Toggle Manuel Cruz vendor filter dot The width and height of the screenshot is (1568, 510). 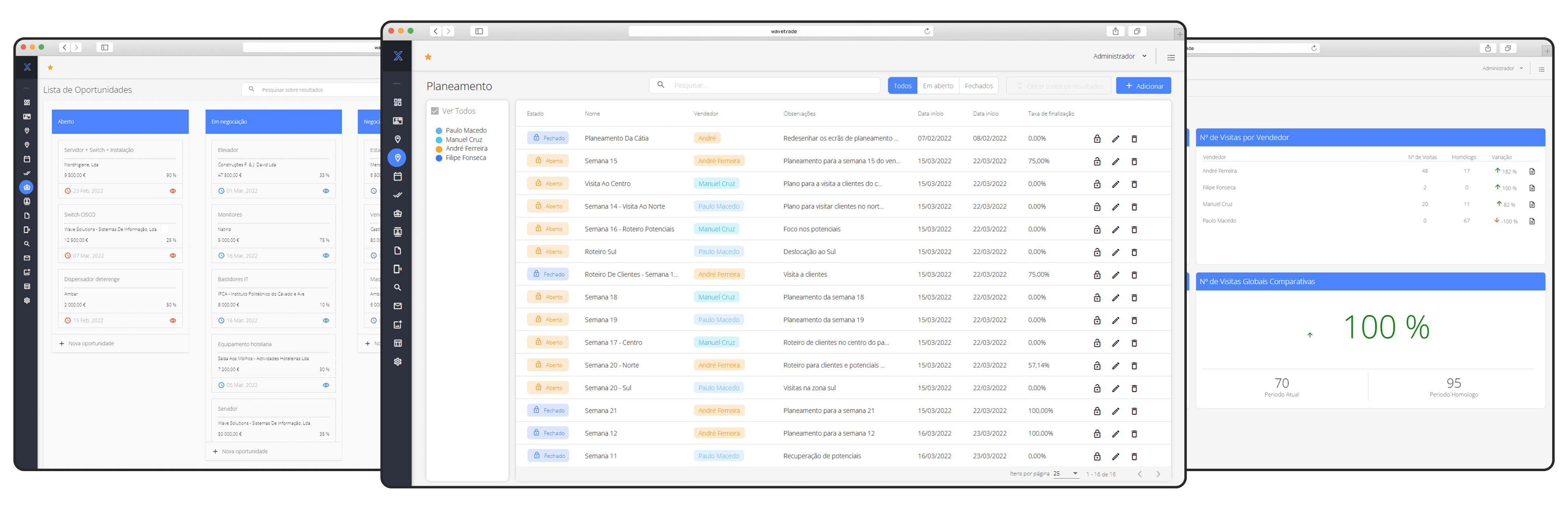pyautogui.click(x=438, y=140)
